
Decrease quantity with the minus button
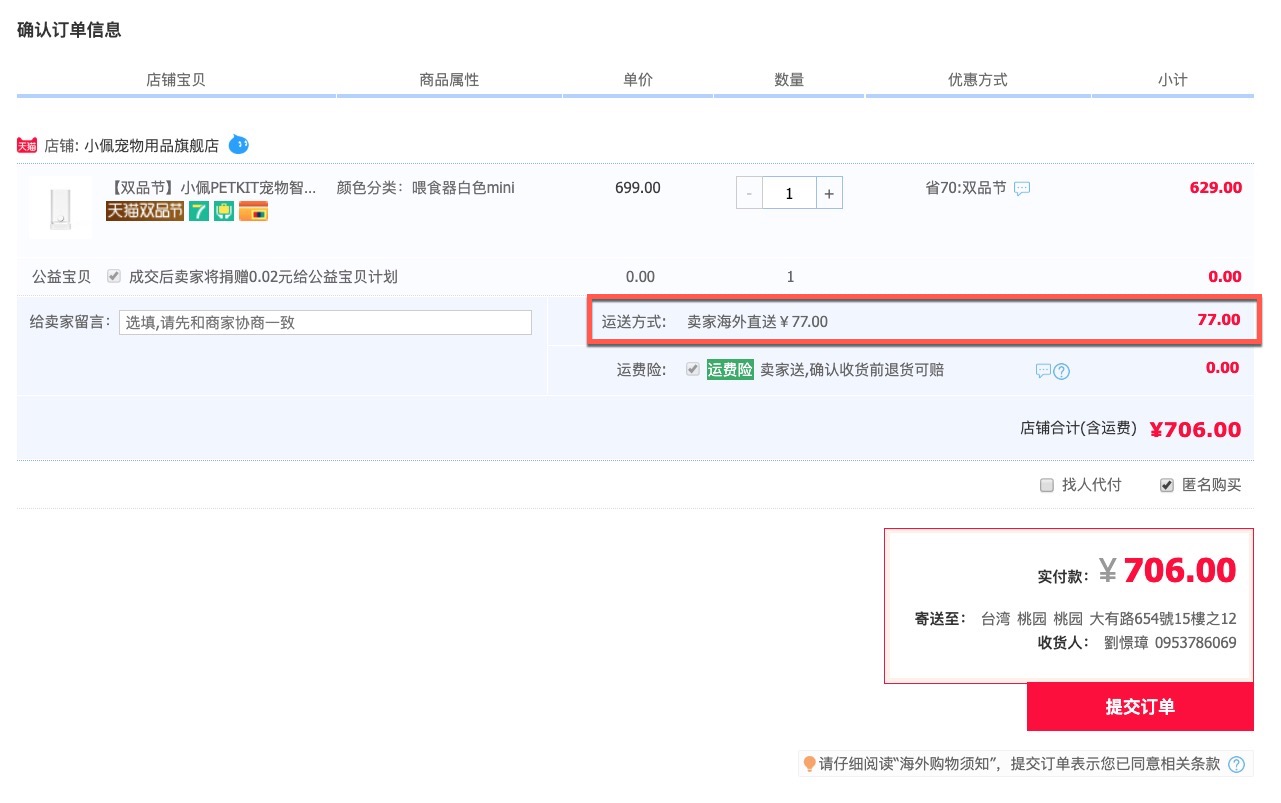[x=749, y=193]
